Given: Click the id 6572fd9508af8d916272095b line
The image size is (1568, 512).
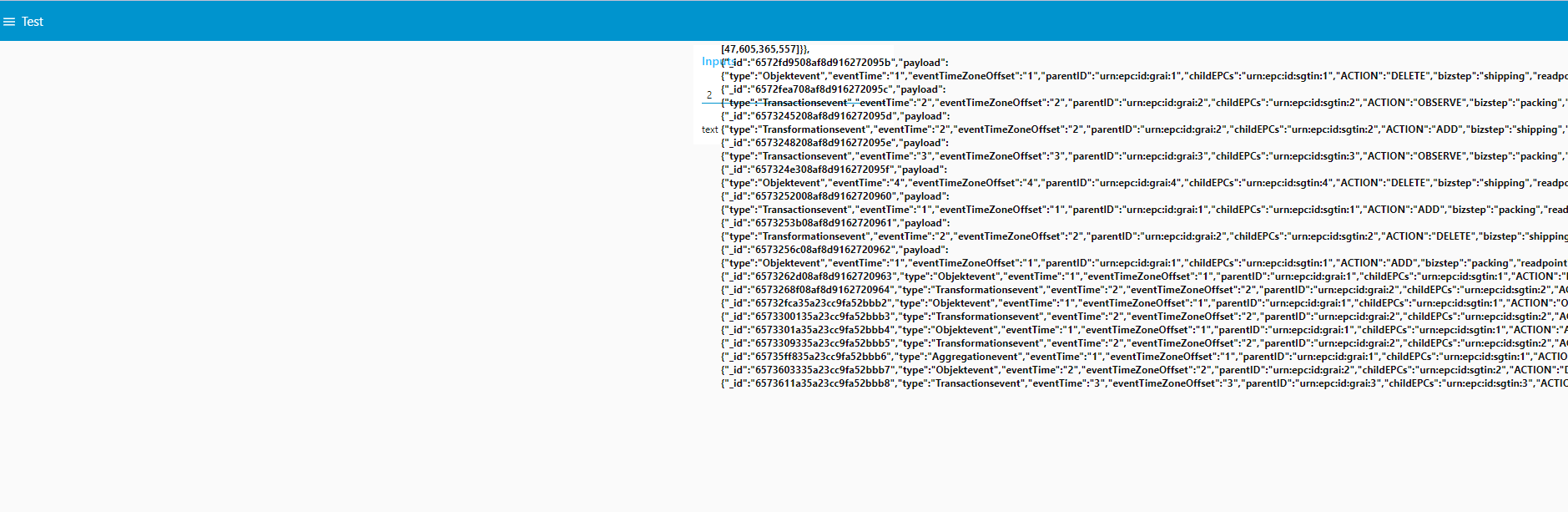Looking at the screenshot, I should click(834, 63).
